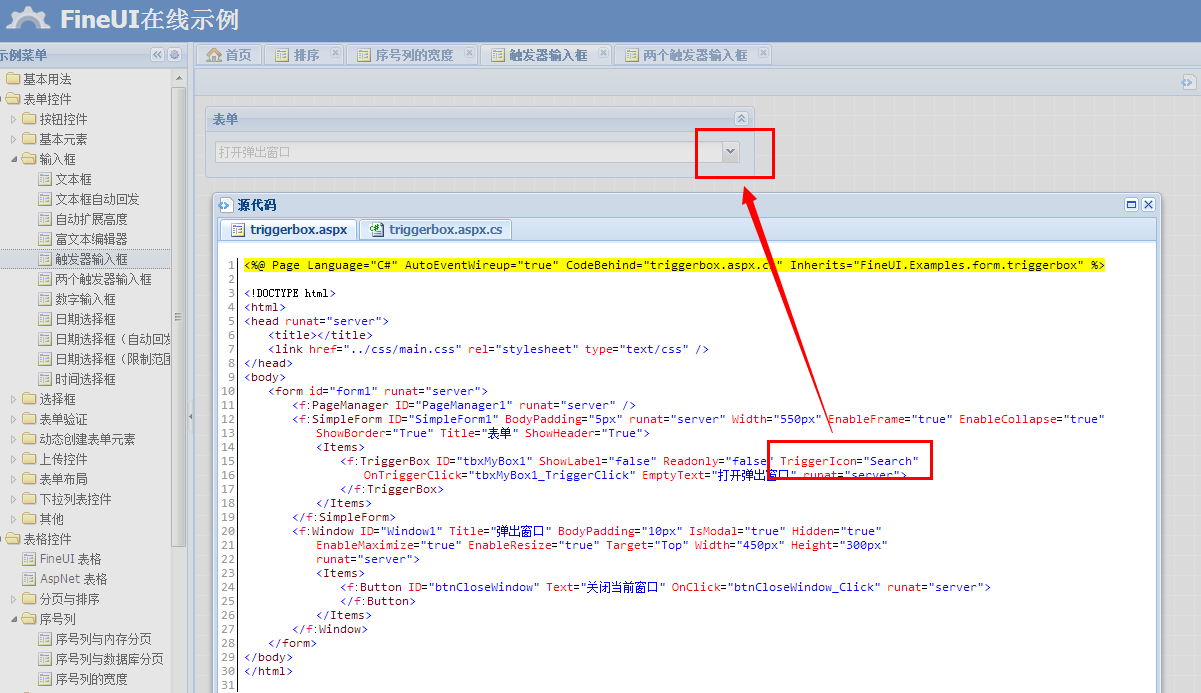Click the 源代码 window title text
The width and height of the screenshot is (1201, 693).
[x=257, y=205]
